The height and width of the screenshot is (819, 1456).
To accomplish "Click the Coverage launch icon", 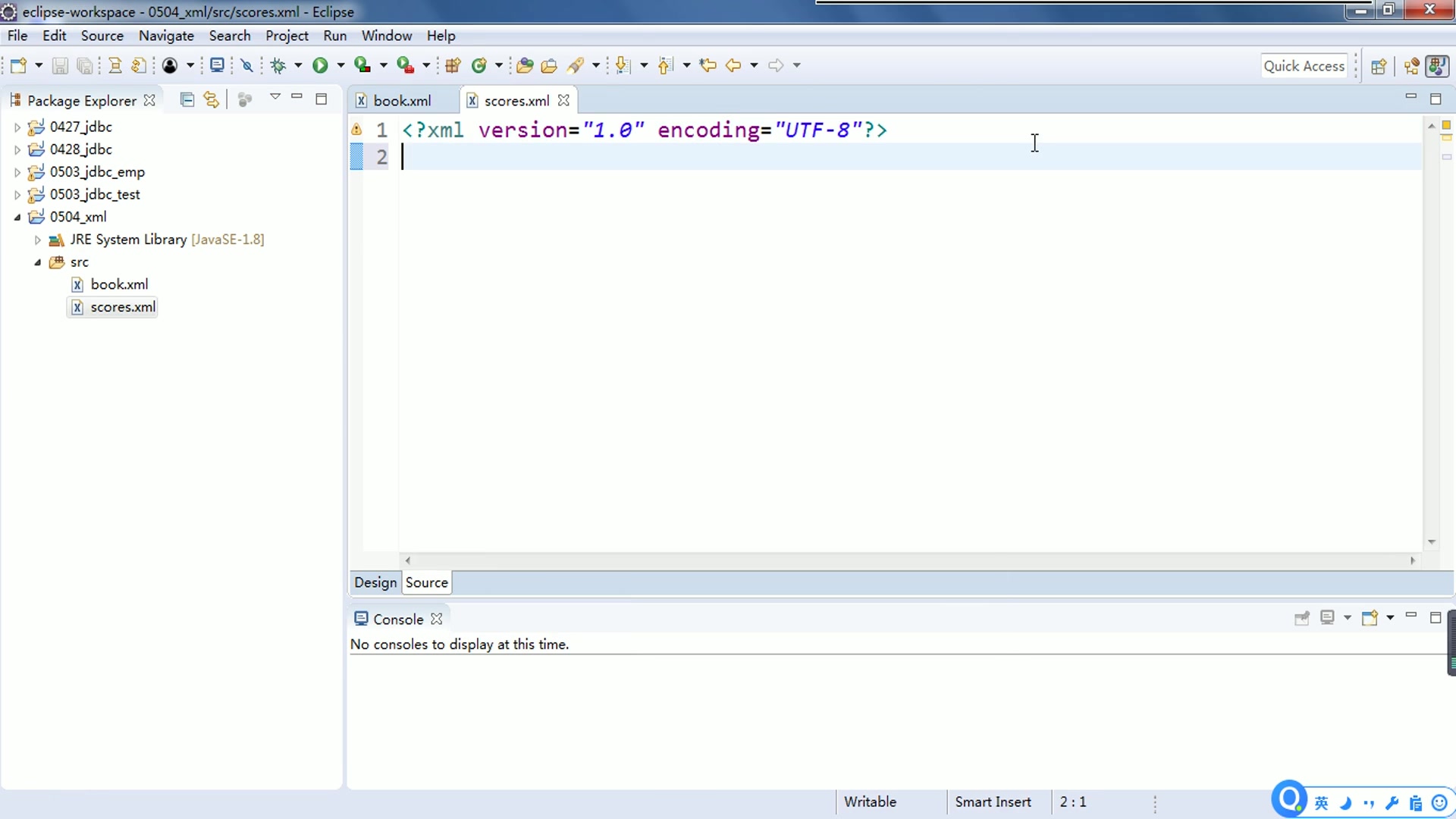I will (362, 65).
